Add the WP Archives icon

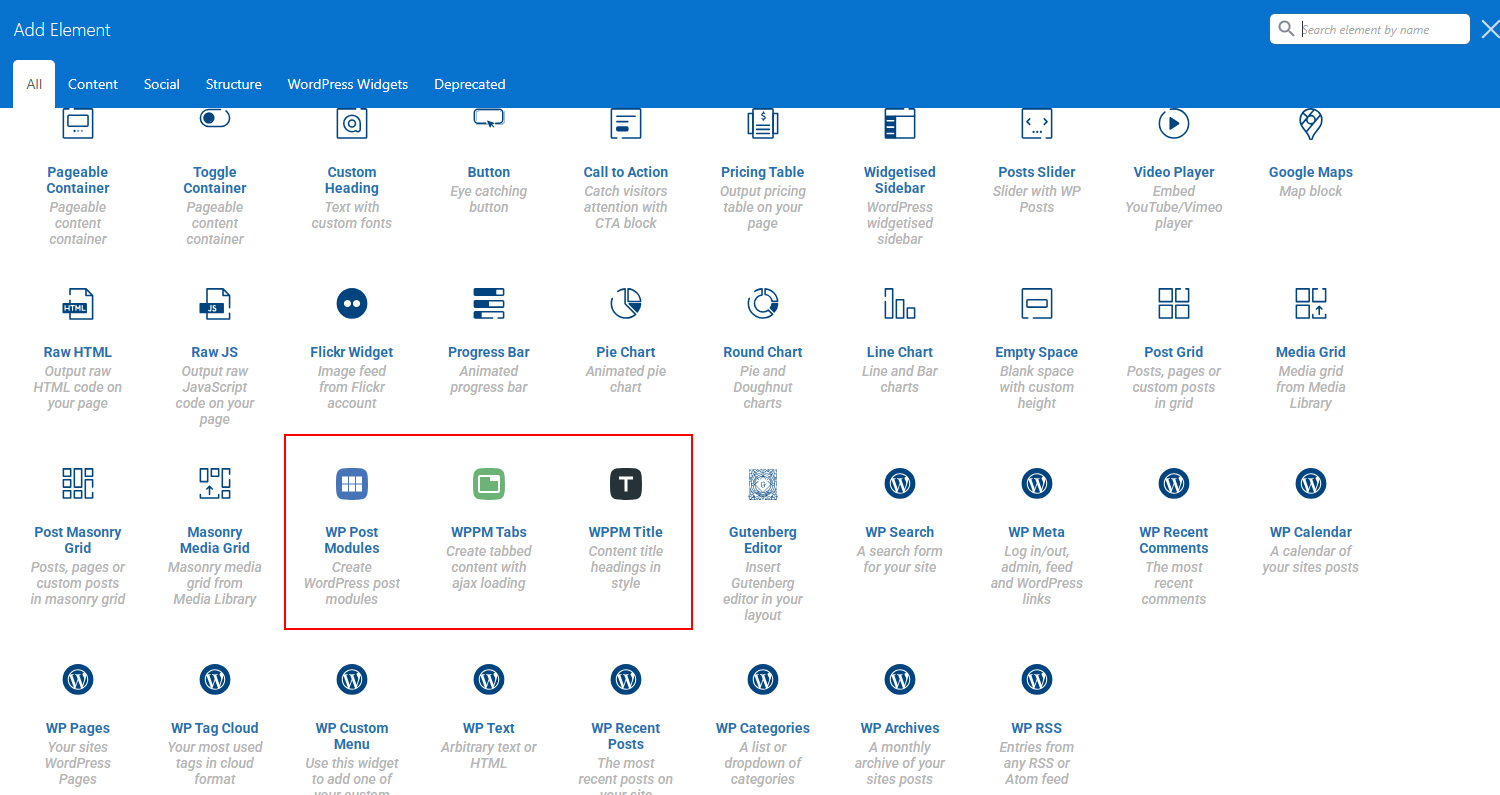(x=900, y=680)
